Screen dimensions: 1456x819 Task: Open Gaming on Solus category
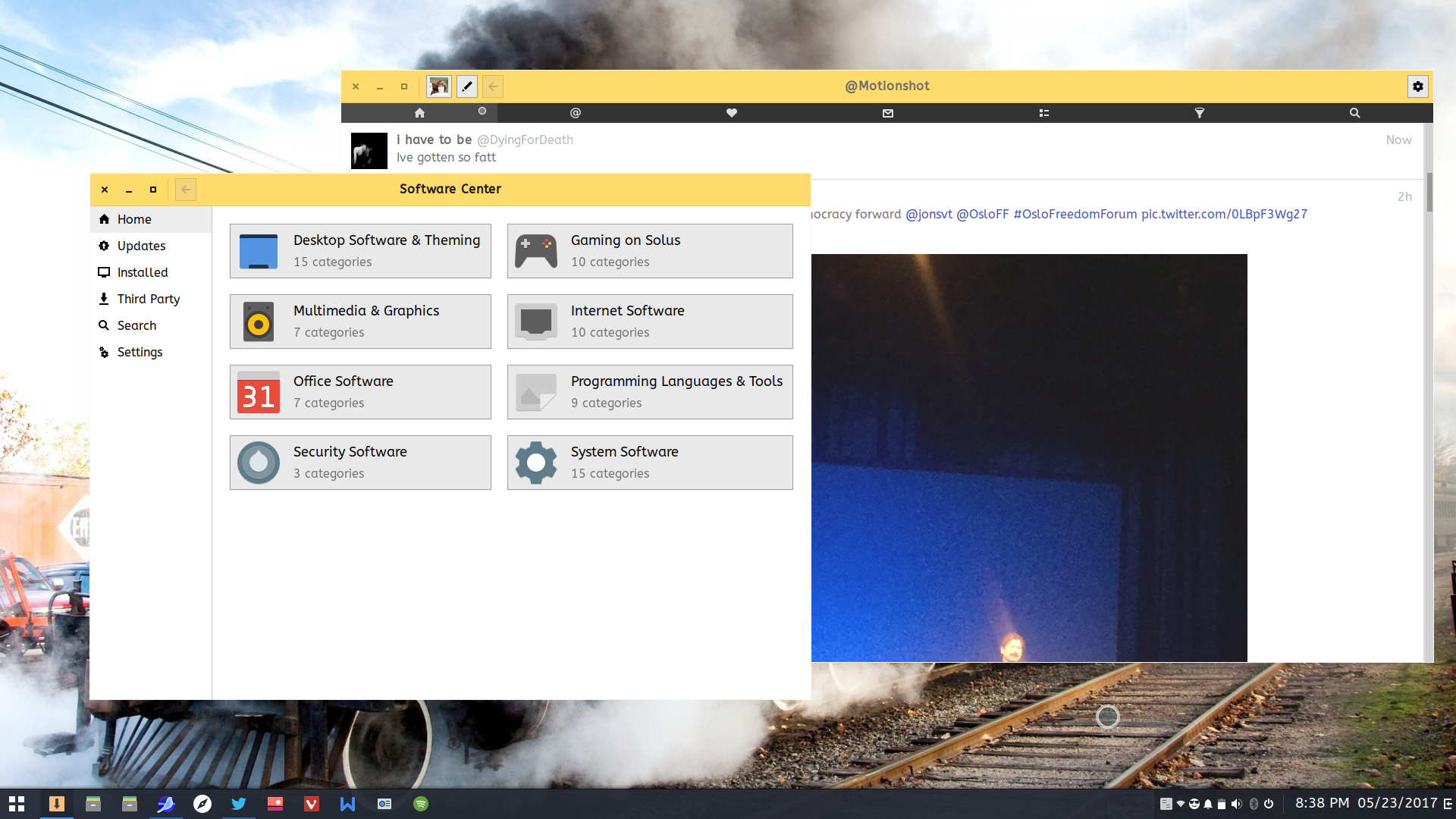tap(649, 251)
